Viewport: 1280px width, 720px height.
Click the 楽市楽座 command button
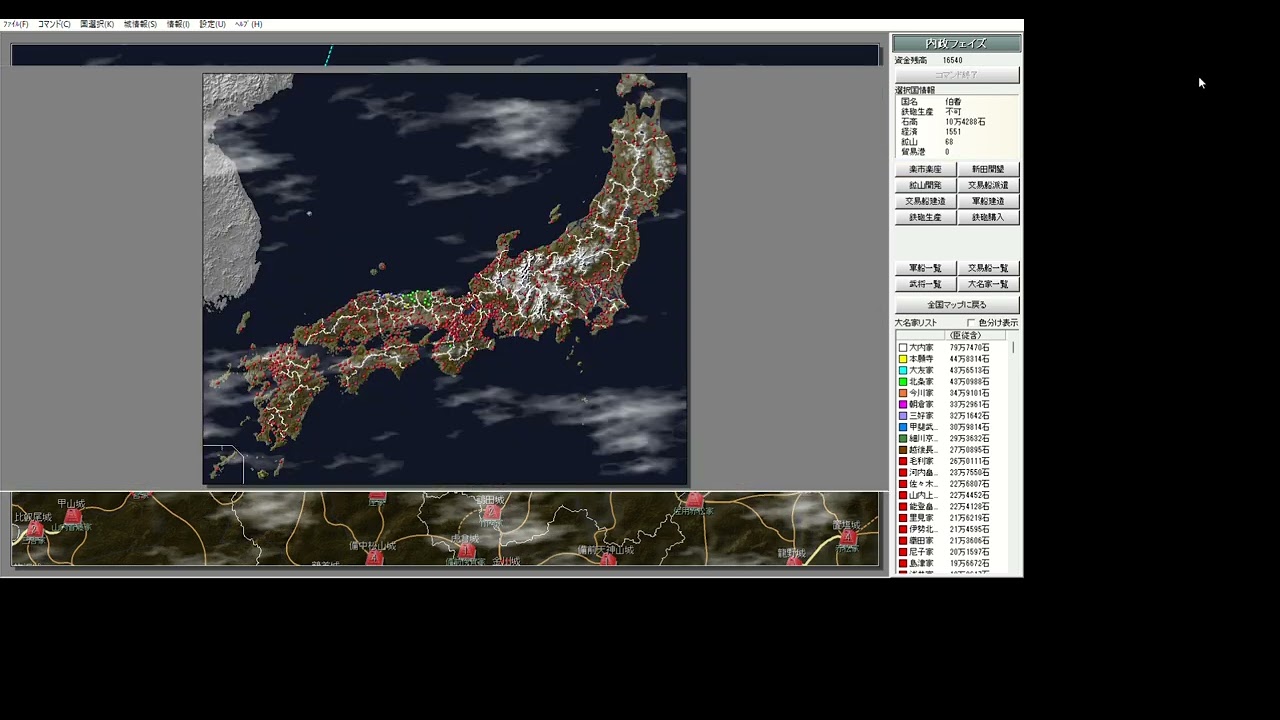click(x=925, y=169)
